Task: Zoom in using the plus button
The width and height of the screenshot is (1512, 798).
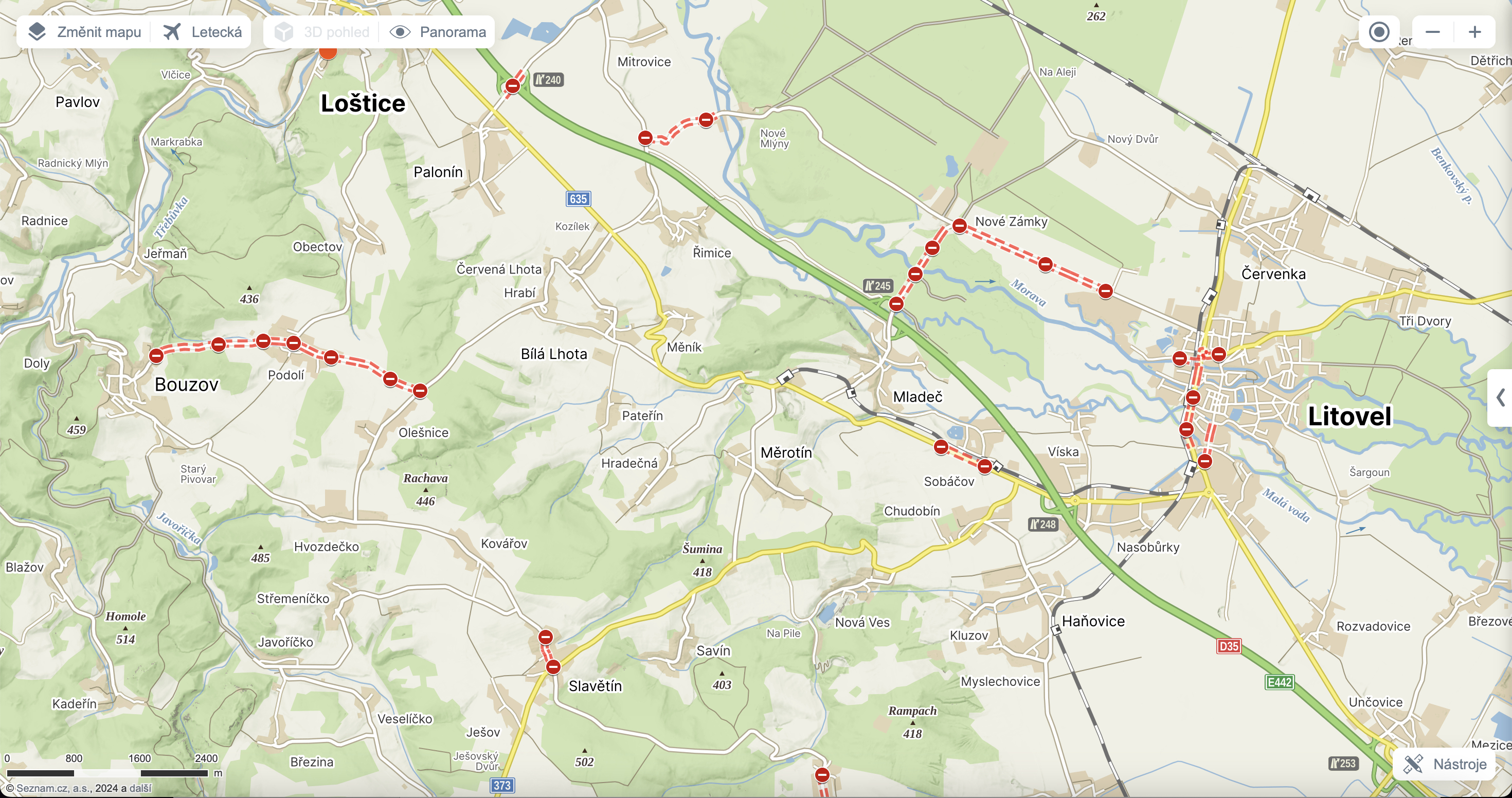Action: 1475,32
